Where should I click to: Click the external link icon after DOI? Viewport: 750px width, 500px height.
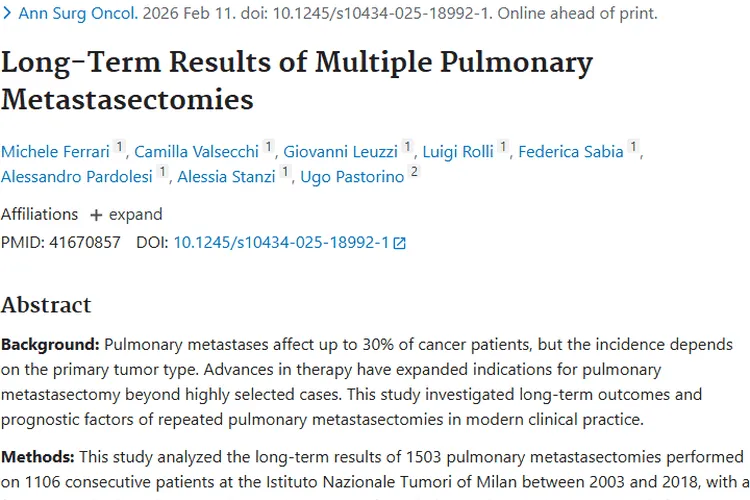tap(400, 243)
